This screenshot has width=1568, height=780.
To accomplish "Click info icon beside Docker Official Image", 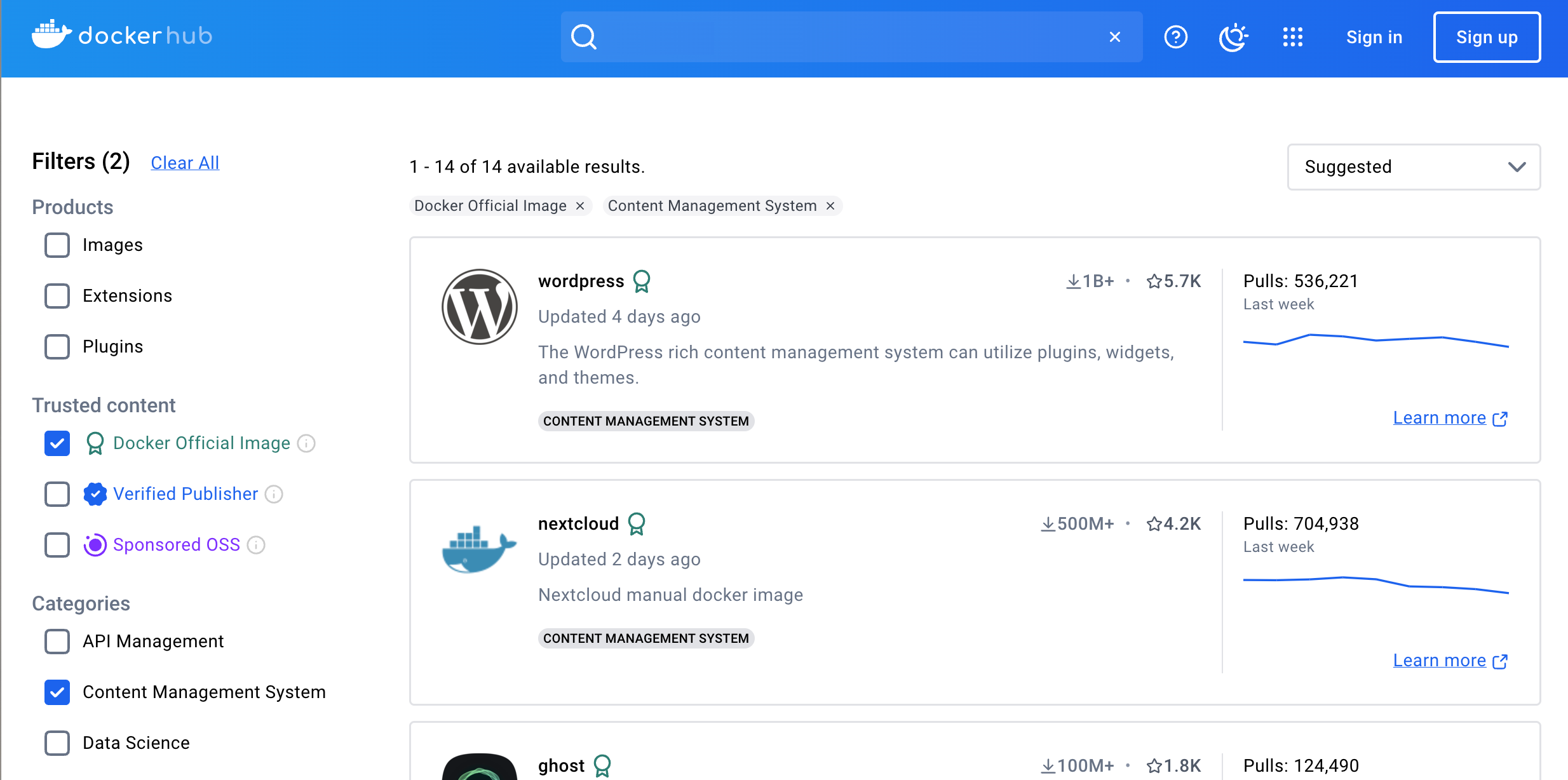I will (x=306, y=443).
